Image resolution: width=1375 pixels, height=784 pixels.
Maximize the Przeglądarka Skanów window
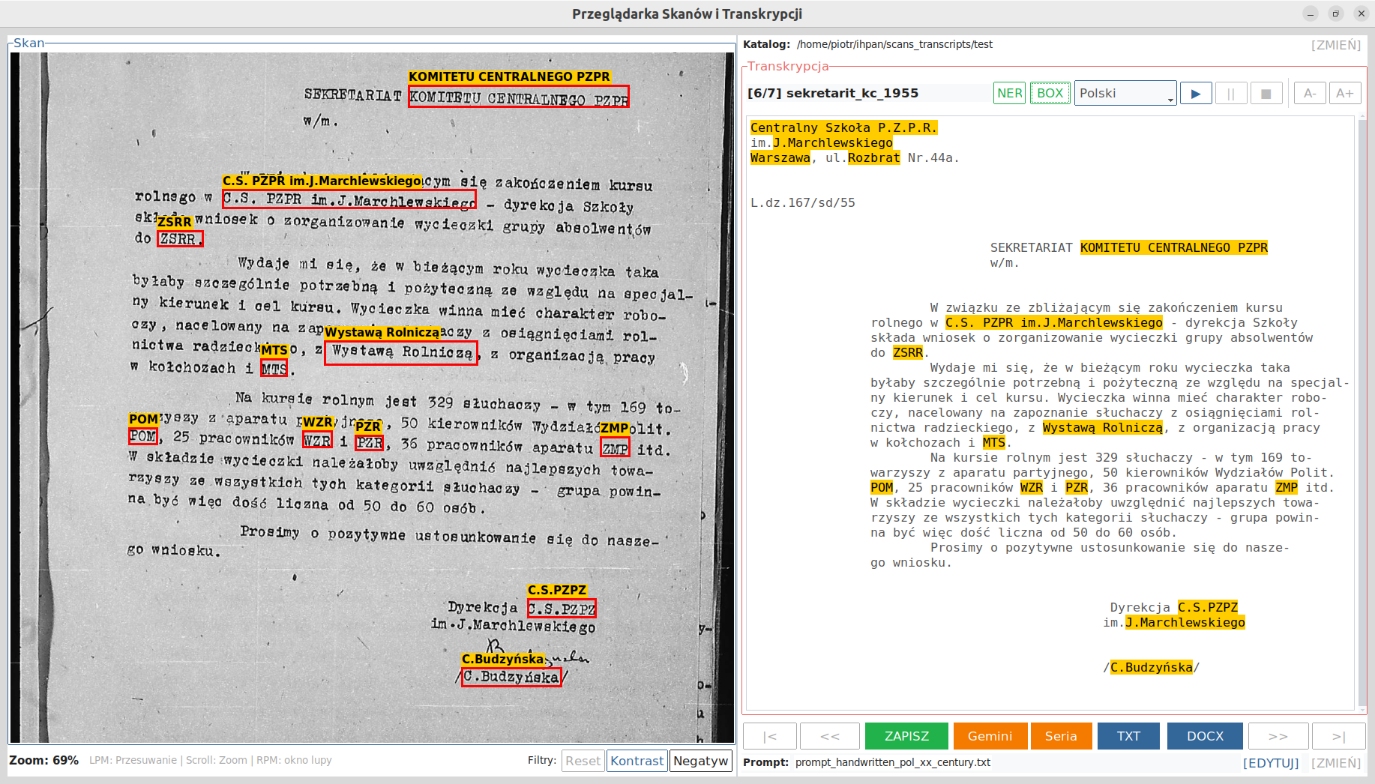click(x=1335, y=13)
